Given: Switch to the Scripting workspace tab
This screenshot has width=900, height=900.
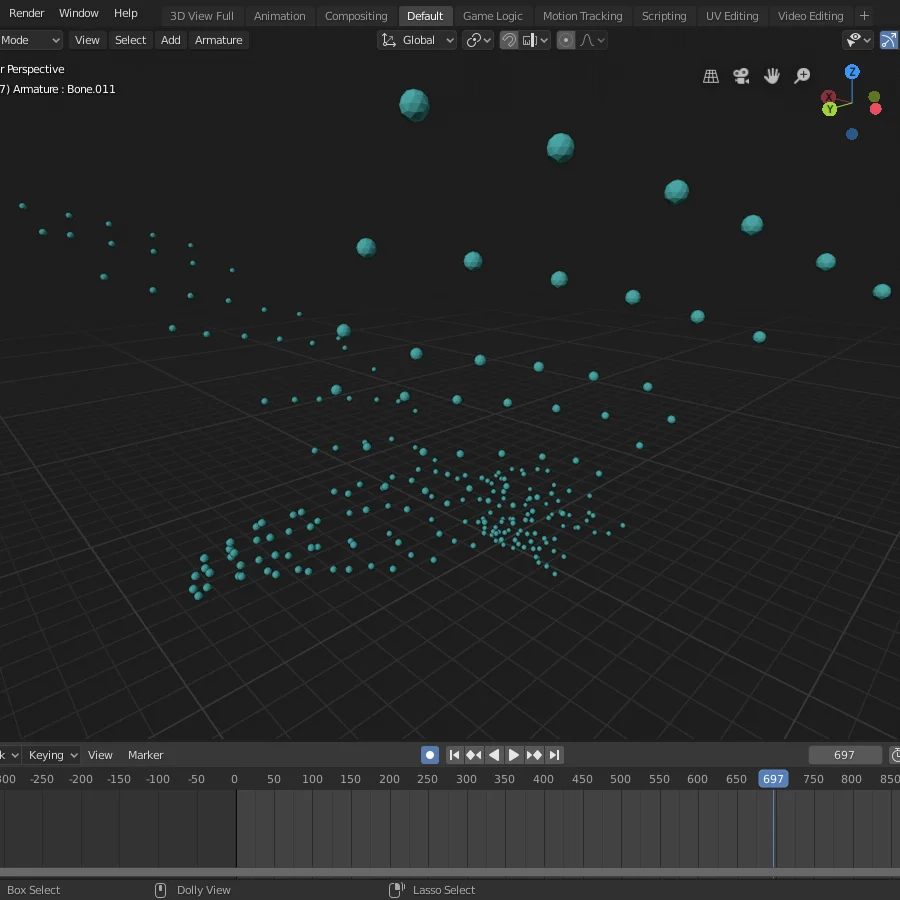Looking at the screenshot, I should (663, 16).
